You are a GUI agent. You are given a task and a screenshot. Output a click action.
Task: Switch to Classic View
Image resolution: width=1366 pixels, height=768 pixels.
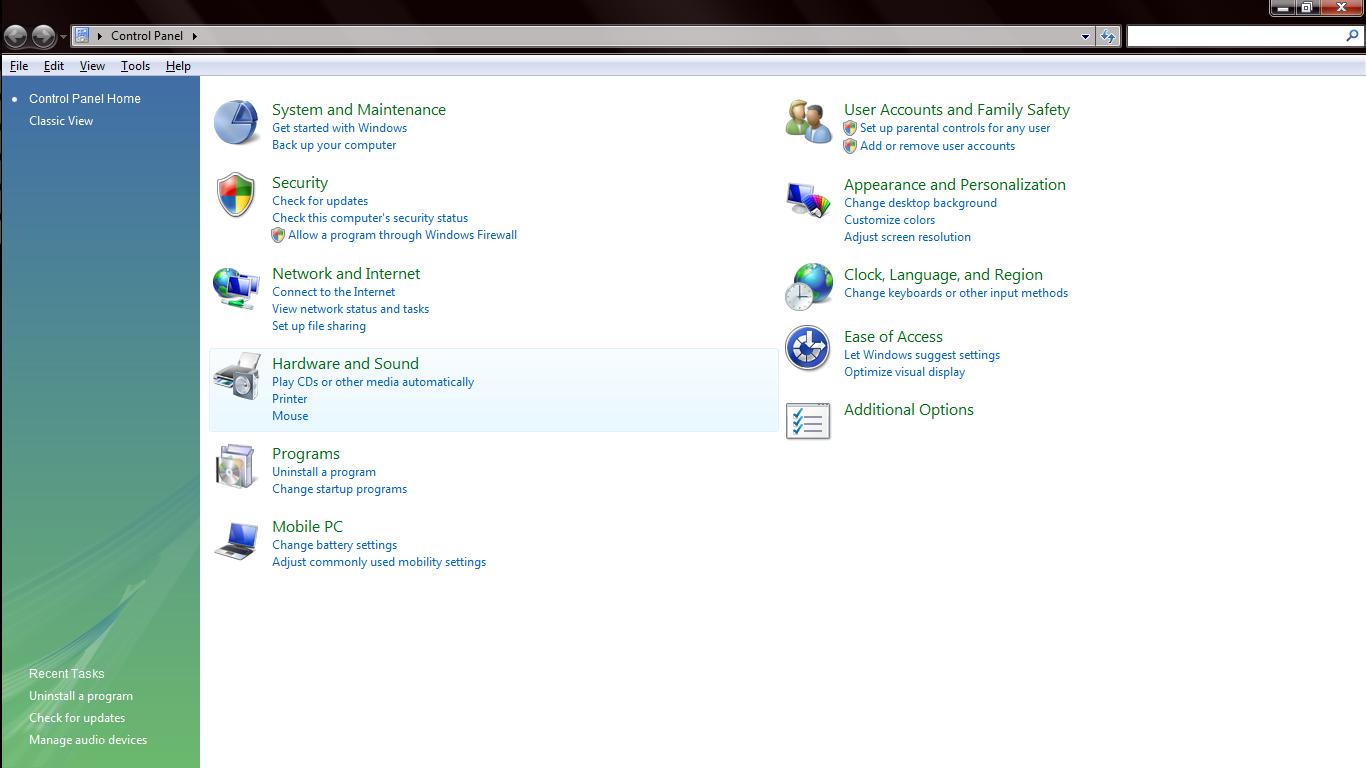click(x=61, y=121)
